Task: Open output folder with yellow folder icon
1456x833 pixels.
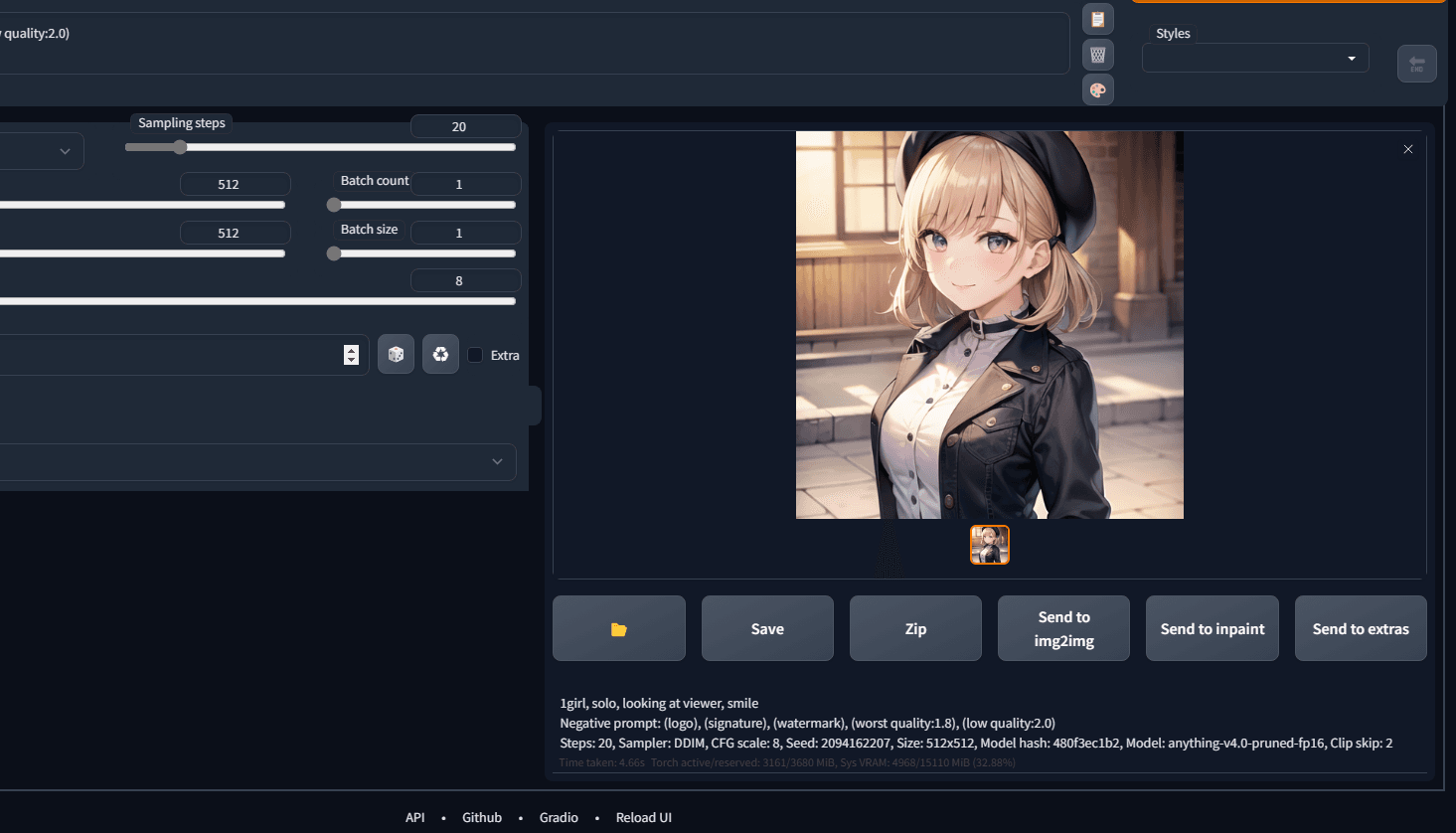Action: point(618,629)
